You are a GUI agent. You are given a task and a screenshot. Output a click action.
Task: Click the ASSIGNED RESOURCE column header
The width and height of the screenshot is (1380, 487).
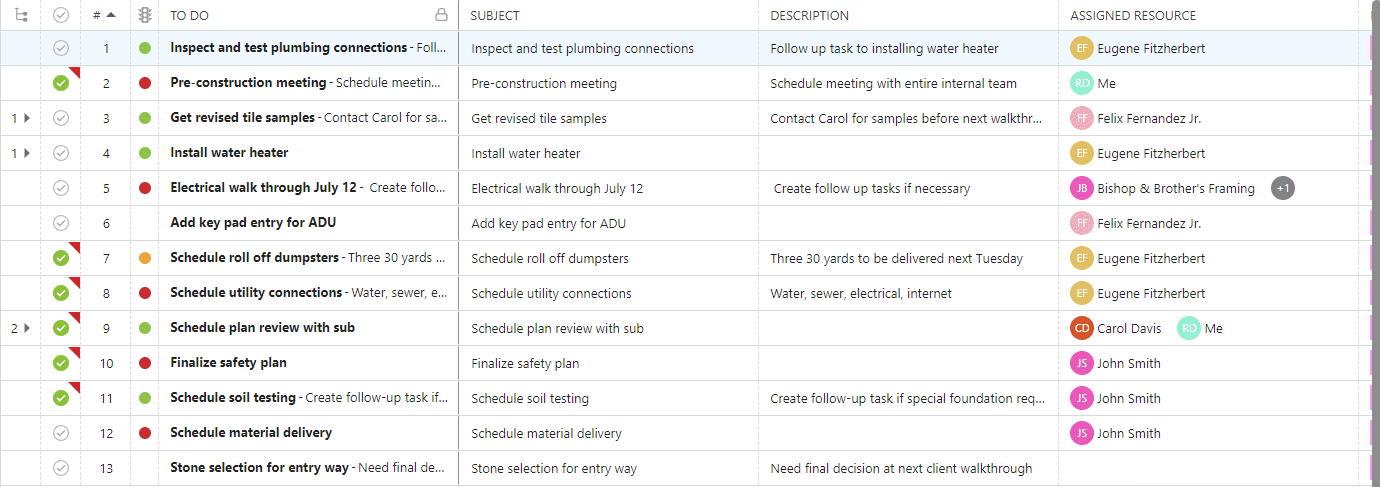[1132, 15]
